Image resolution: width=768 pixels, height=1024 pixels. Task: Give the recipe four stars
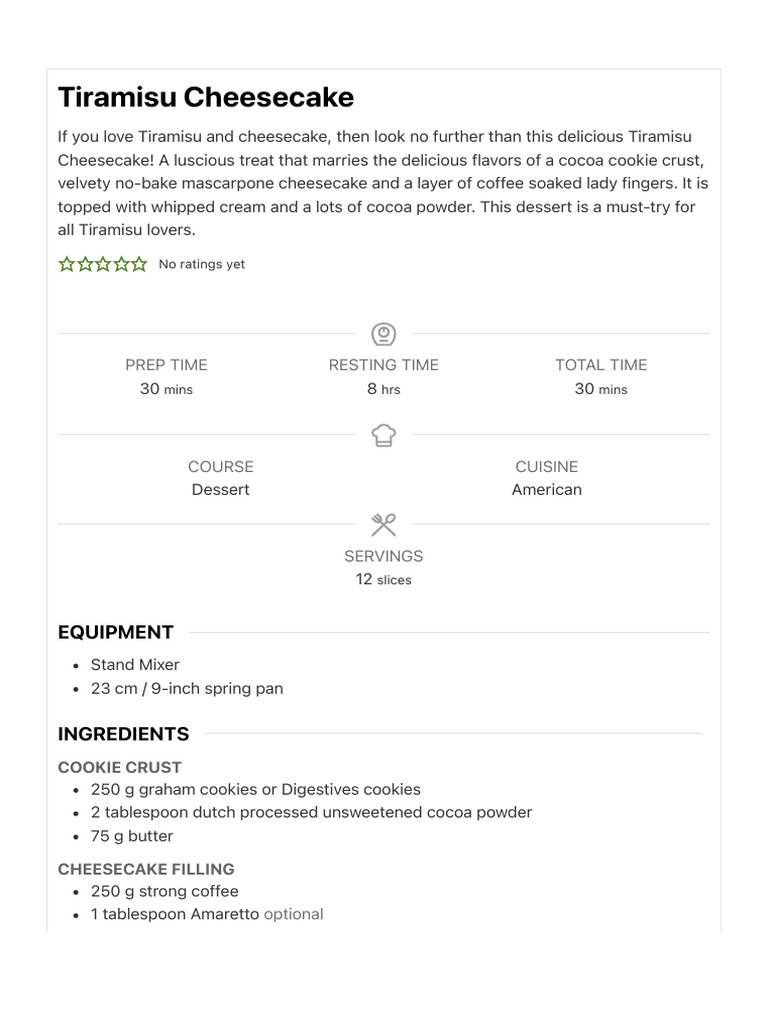pos(121,264)
